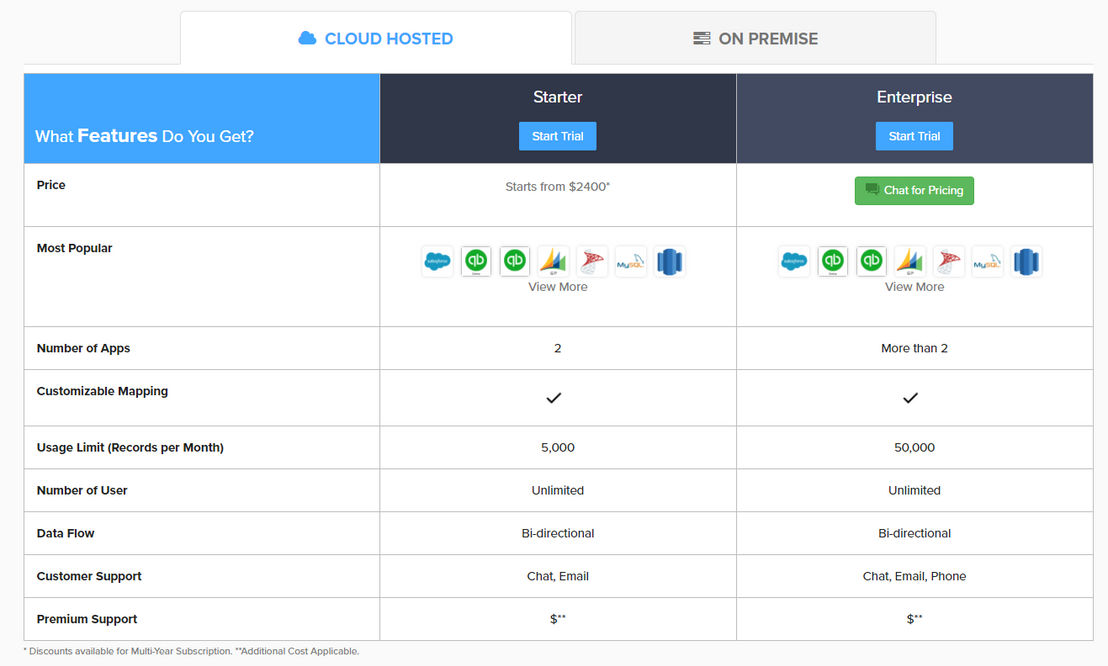This screenshot has height=666, width=1108.
Task: Click the SQL Server icon in Enterprise column
Action: pyautogui.click(x=948, y=262)
